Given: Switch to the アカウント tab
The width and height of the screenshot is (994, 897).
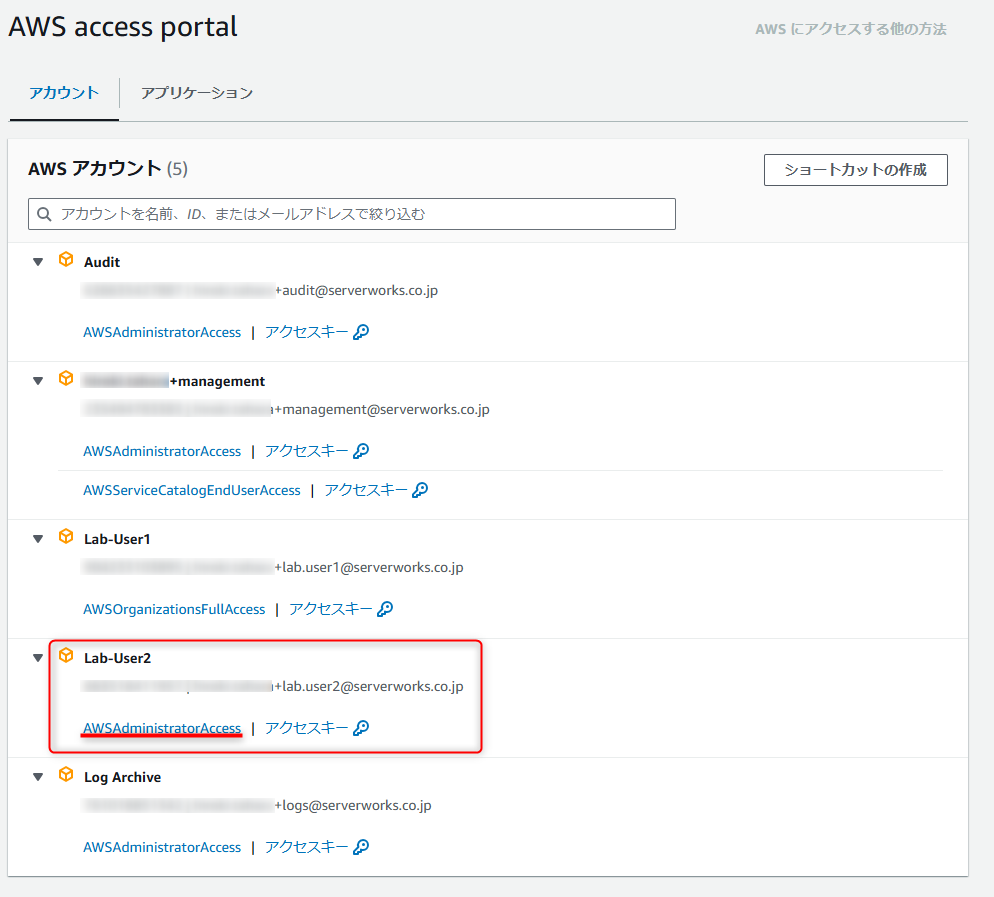Looking at the screenshot, I should click(x=64, y=93).
